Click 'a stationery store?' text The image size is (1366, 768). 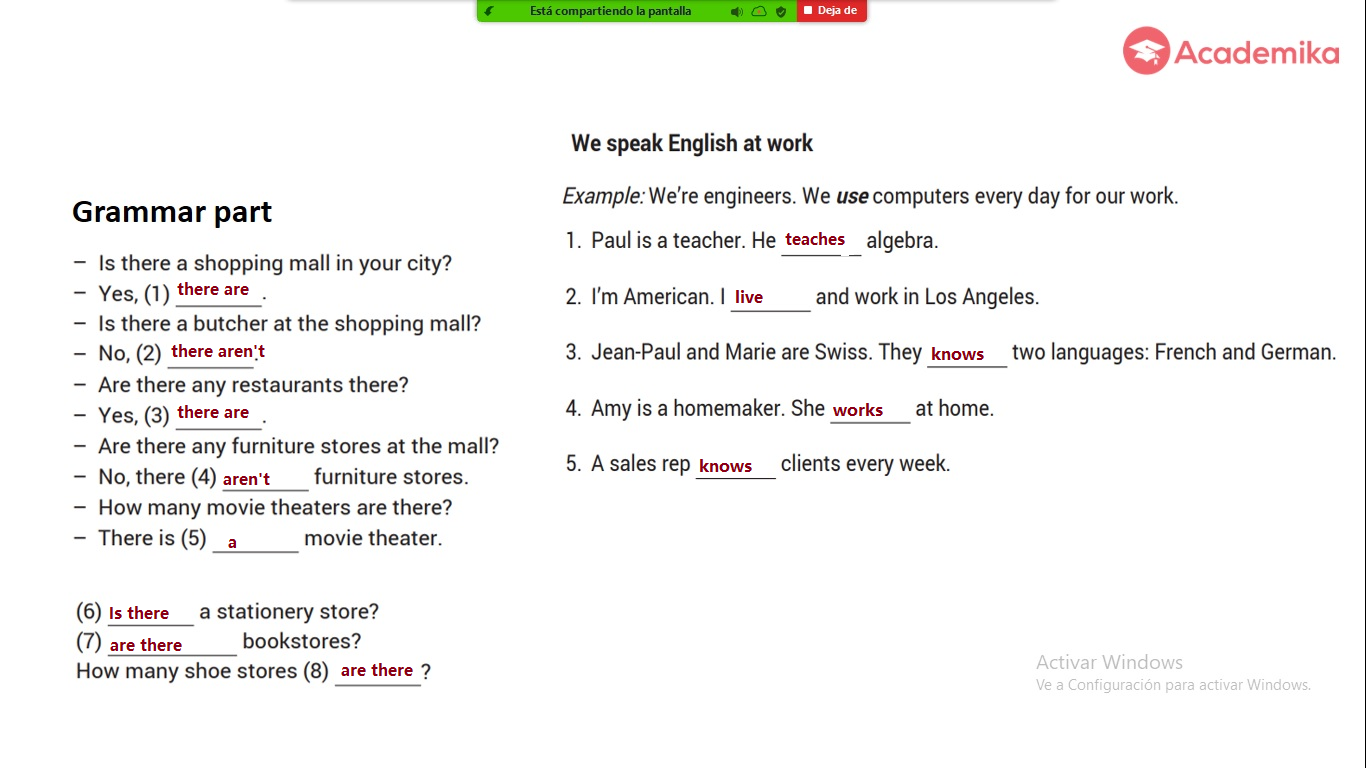[x=289, y=612]
